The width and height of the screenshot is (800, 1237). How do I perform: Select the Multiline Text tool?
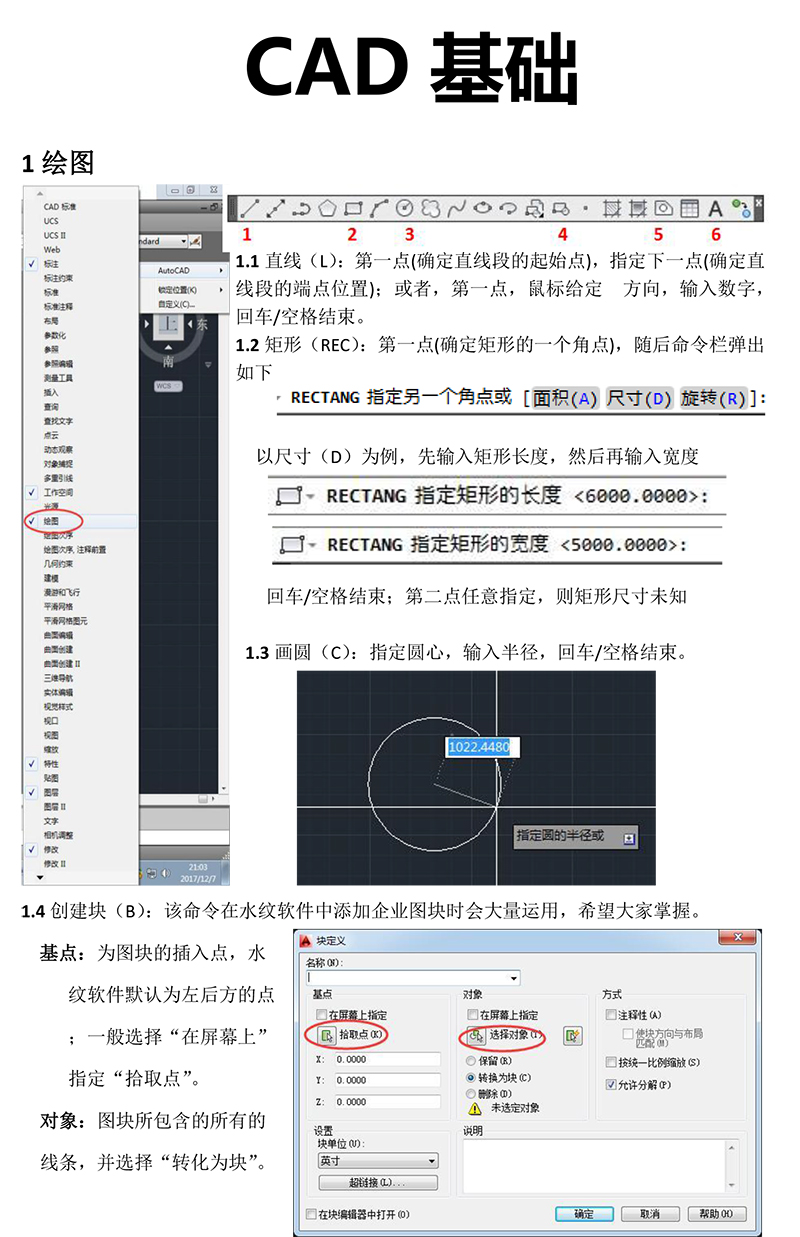click(x=715, y=209)
